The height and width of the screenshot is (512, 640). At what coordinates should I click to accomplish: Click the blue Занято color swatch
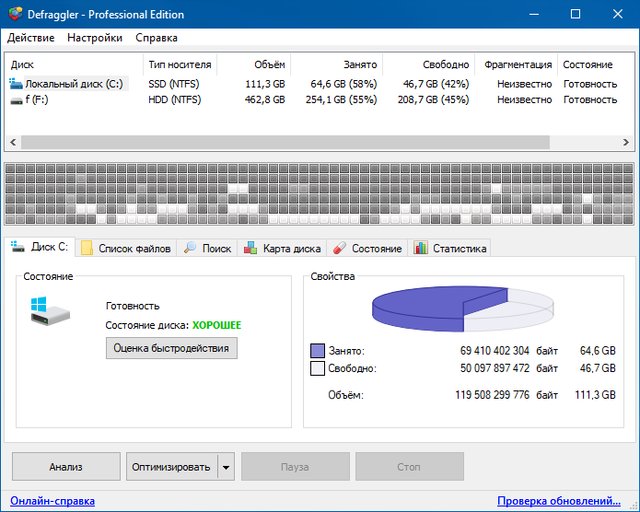tap(318, 351)
